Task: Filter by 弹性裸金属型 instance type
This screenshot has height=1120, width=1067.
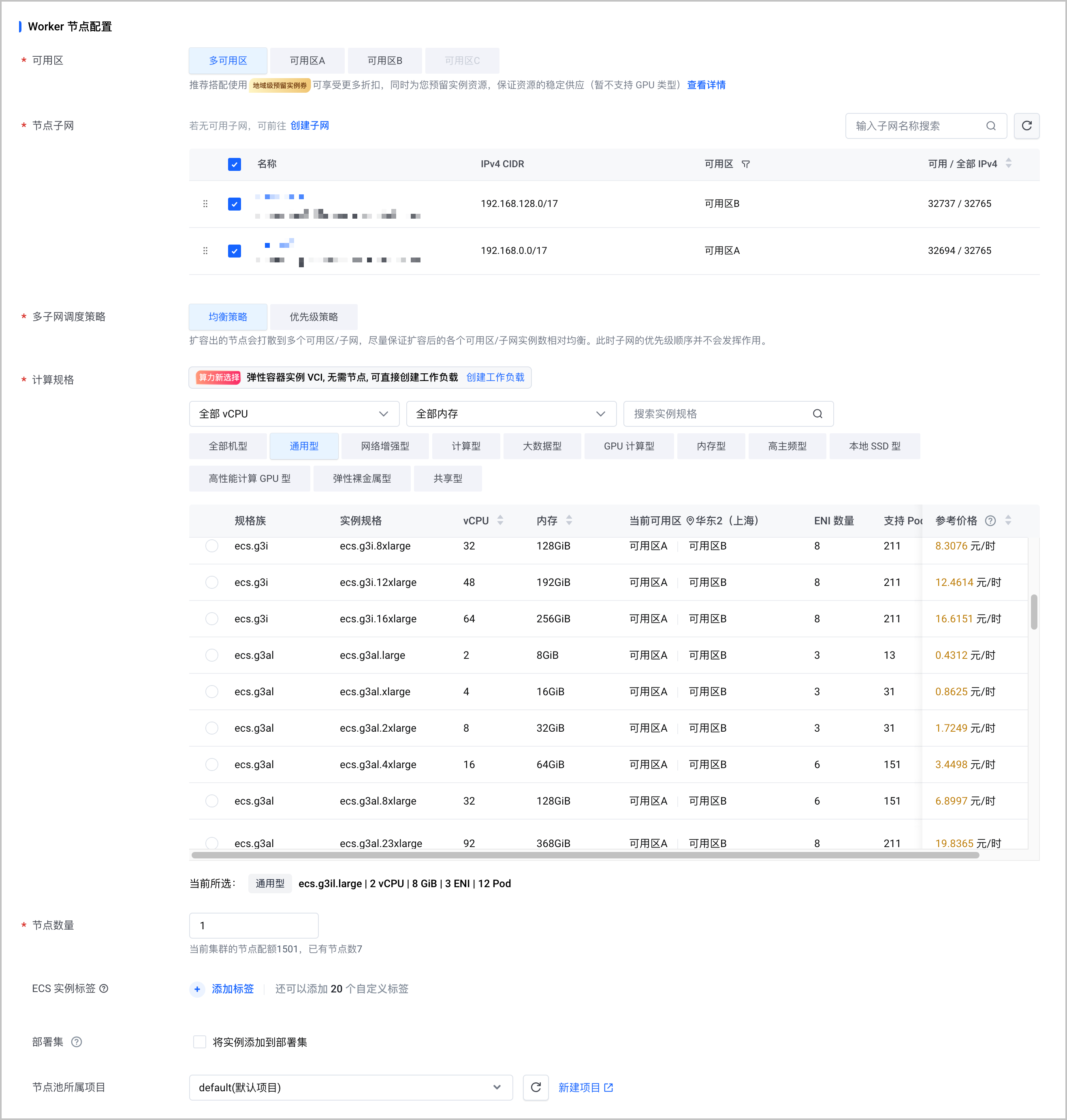Action: (x=362, y=479)
